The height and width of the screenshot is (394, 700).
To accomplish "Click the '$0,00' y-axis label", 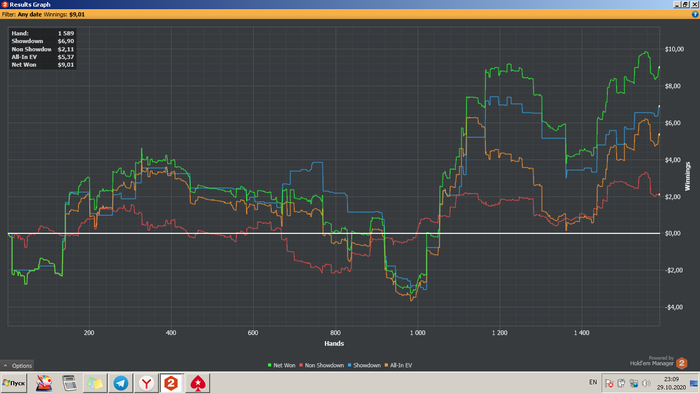I will (674, 233).
